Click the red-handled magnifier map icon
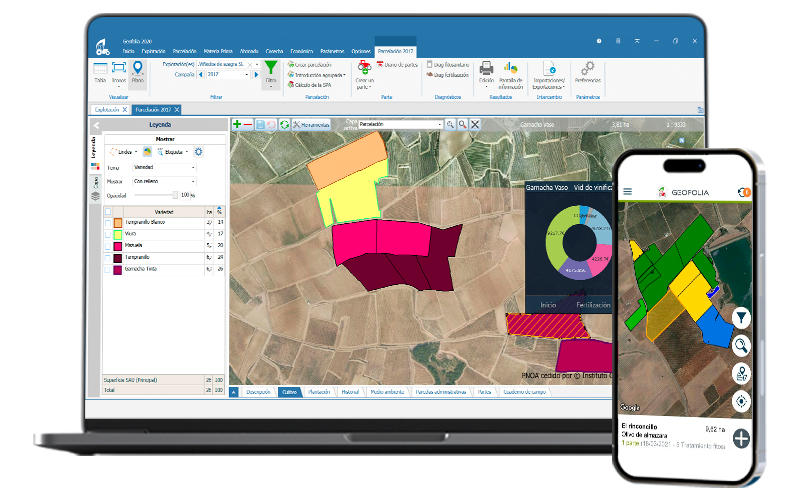800x500 pixels. click(462, 124)
